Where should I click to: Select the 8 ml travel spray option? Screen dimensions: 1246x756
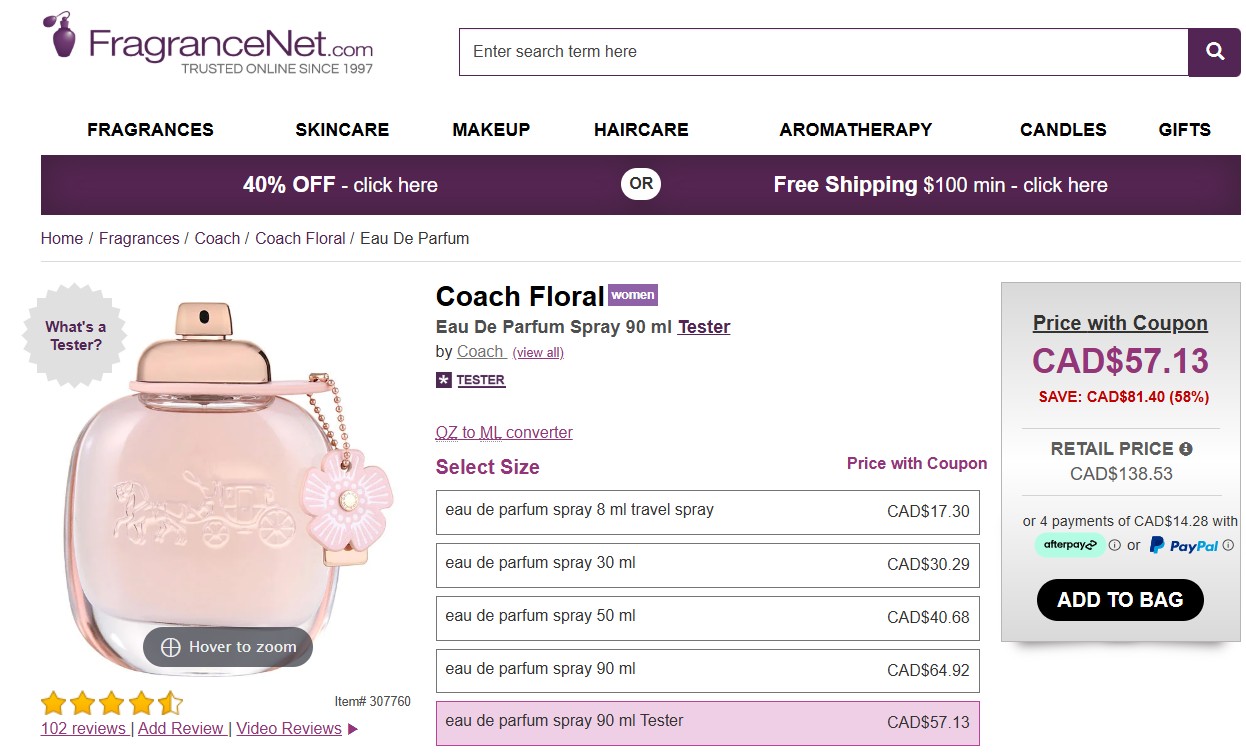click(707, 511)
